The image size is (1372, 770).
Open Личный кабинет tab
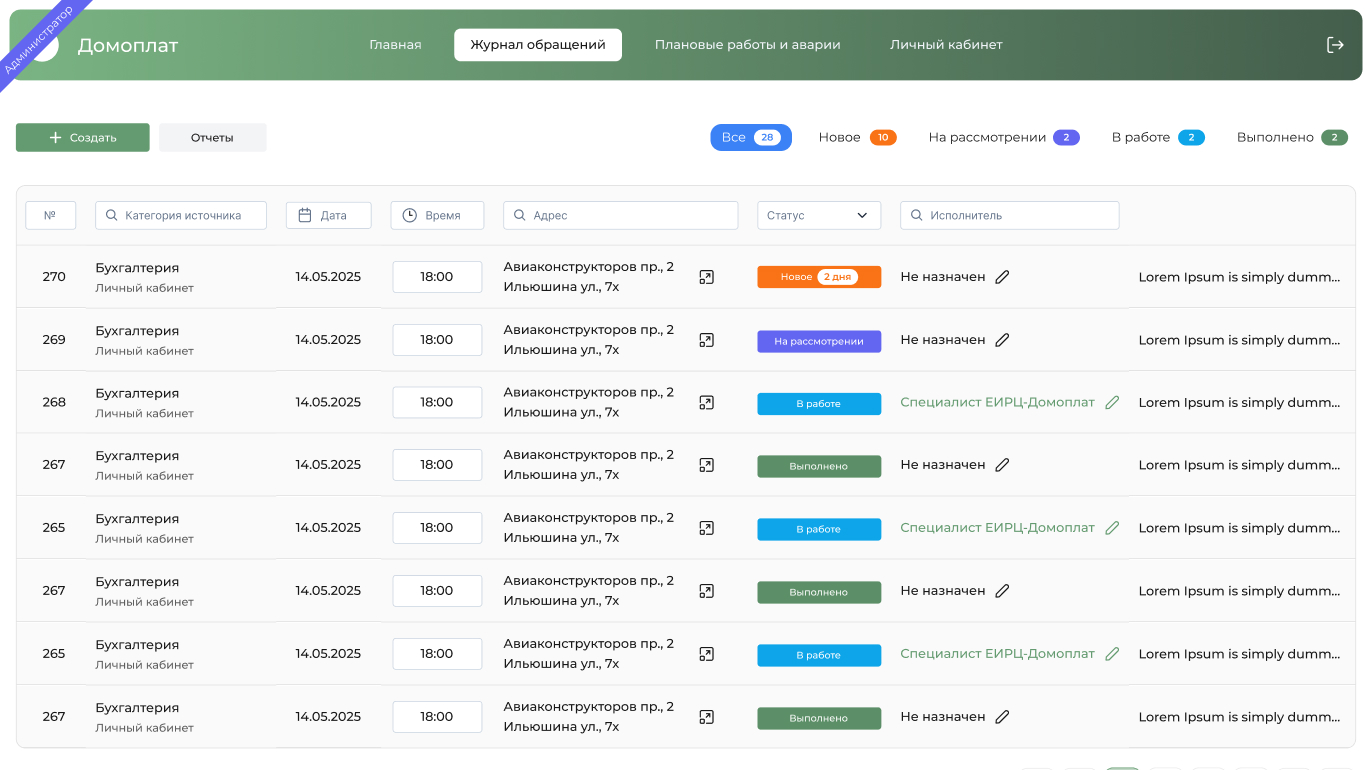click(946, 45)
